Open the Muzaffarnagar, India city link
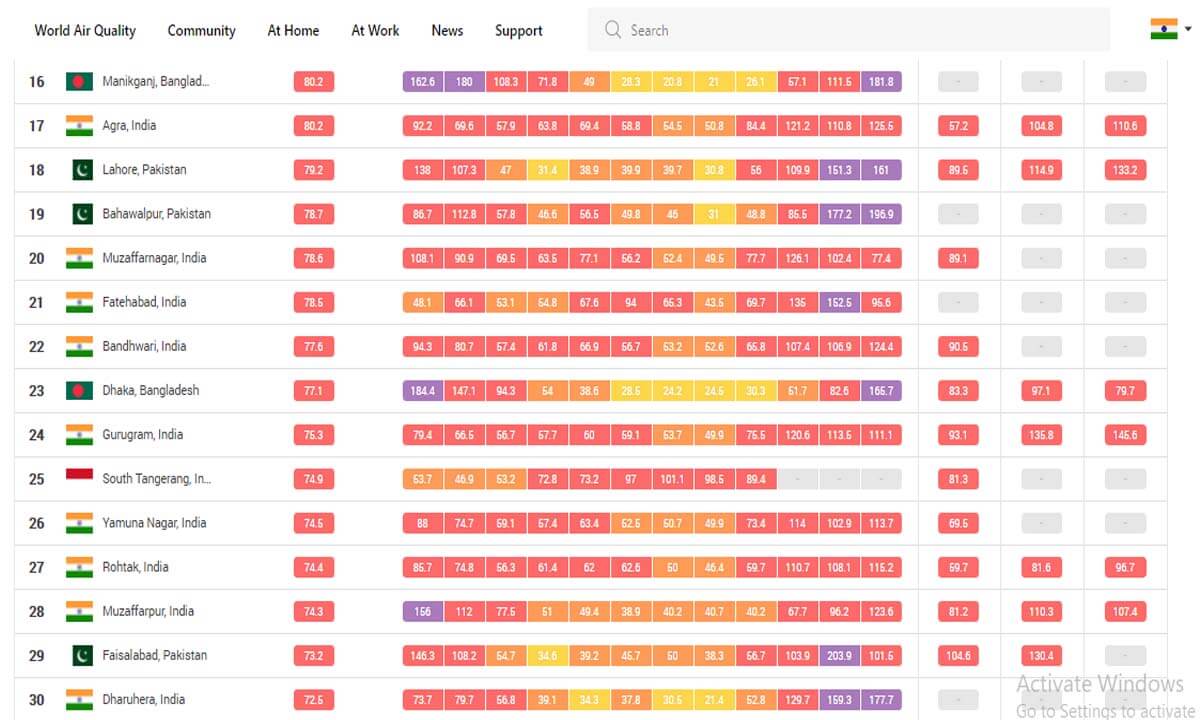Image resolution: width=1200 pixels, height=720 pixels. pos(154,258)
